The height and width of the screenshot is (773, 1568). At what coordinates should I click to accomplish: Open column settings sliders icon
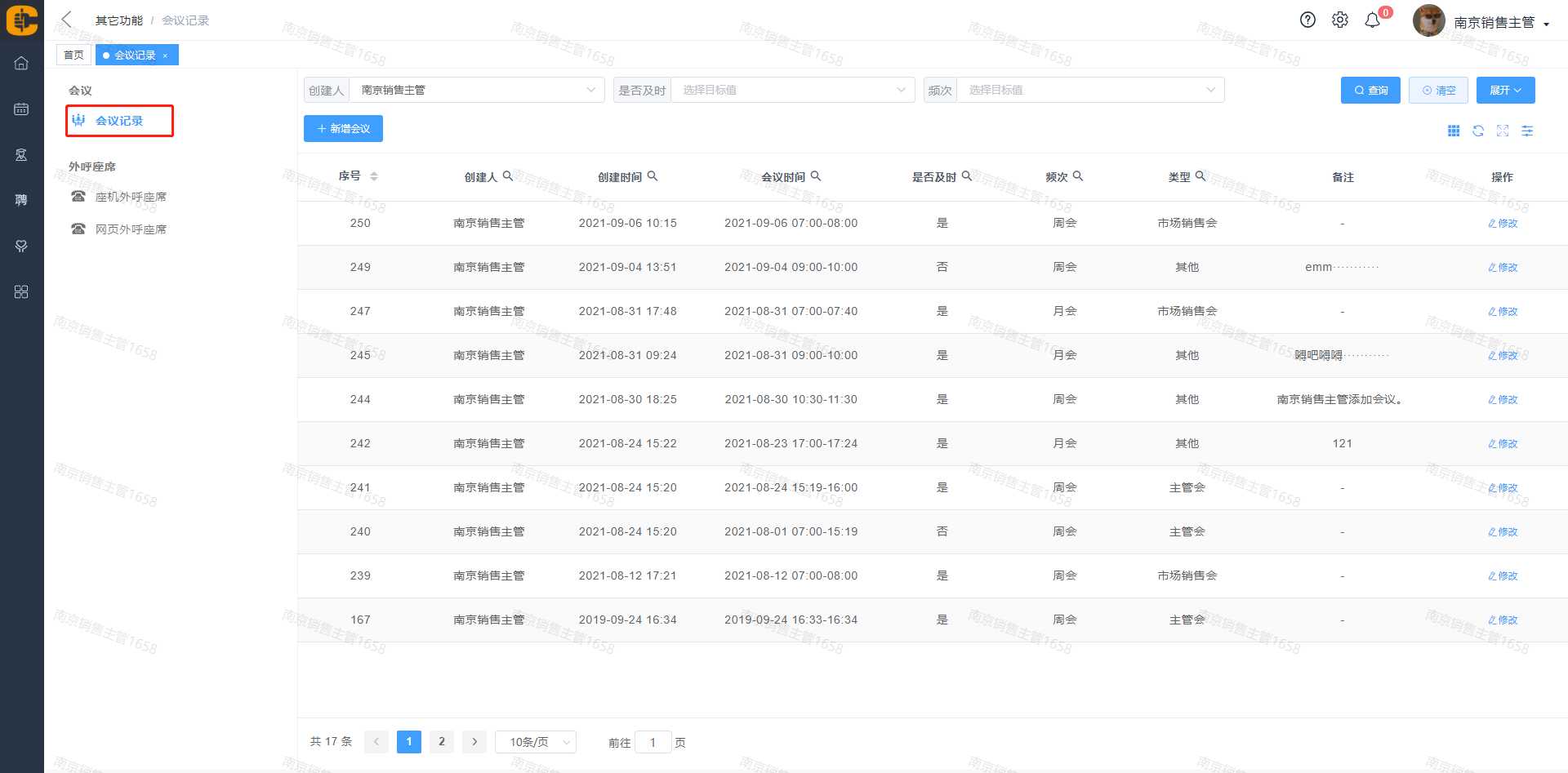point(1527,131)
